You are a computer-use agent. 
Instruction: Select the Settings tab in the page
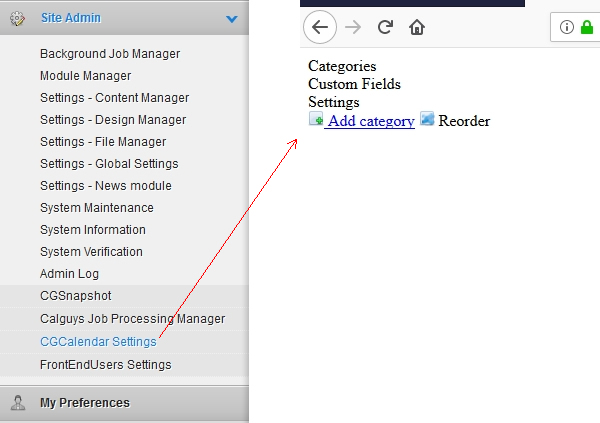coord(333,102)
